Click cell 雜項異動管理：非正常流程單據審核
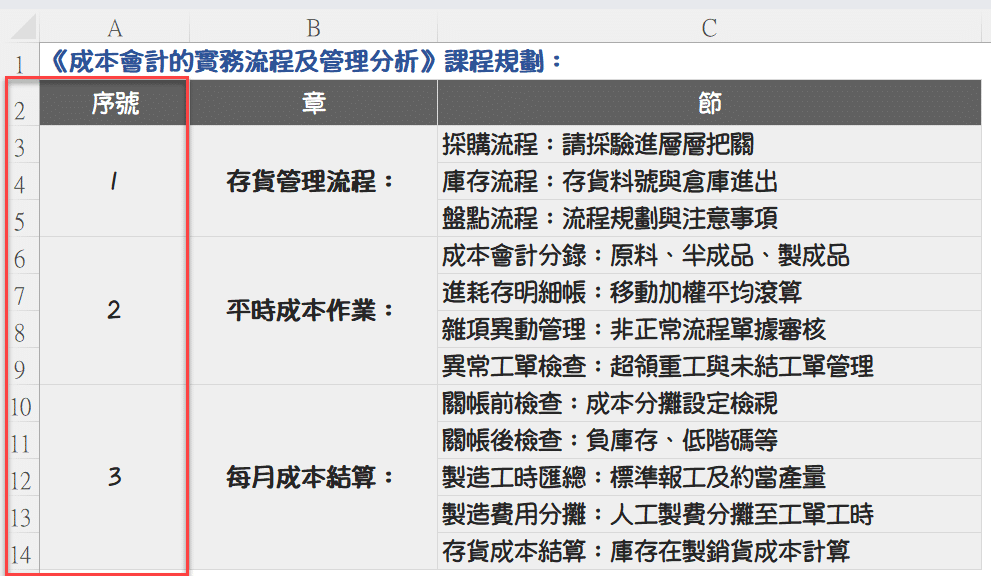 click(x=709, y=329)
